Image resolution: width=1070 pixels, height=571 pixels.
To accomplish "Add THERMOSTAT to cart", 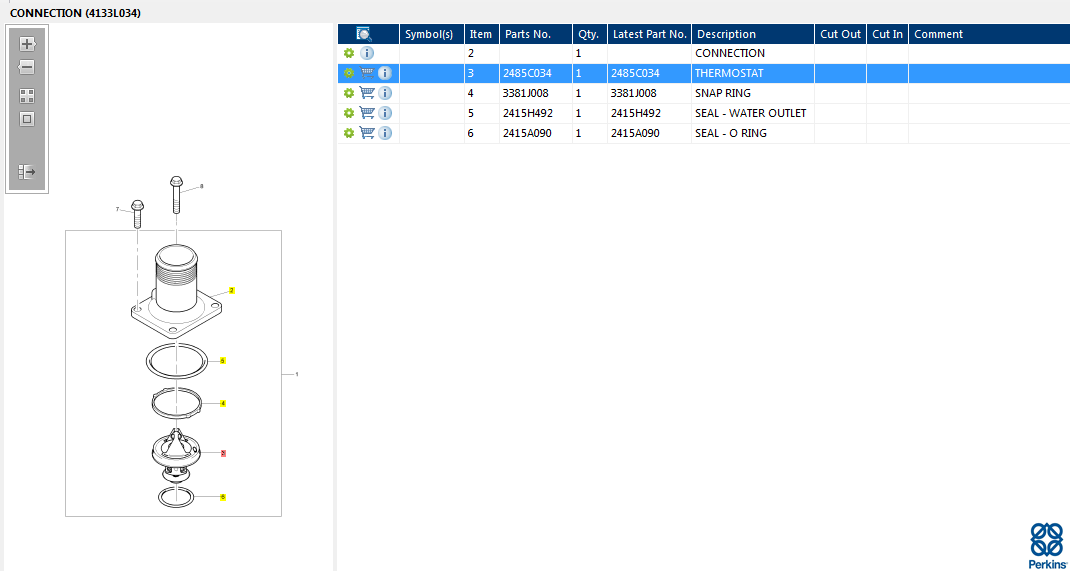I will (x=367, y=73).
